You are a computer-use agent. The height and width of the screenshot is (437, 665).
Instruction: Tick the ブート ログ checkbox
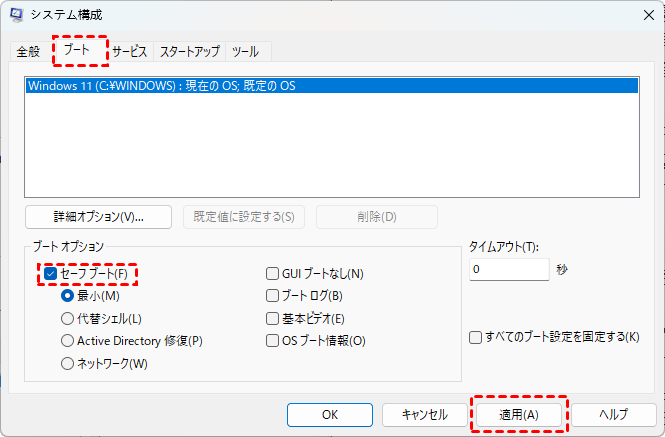(x=272, y=296)
